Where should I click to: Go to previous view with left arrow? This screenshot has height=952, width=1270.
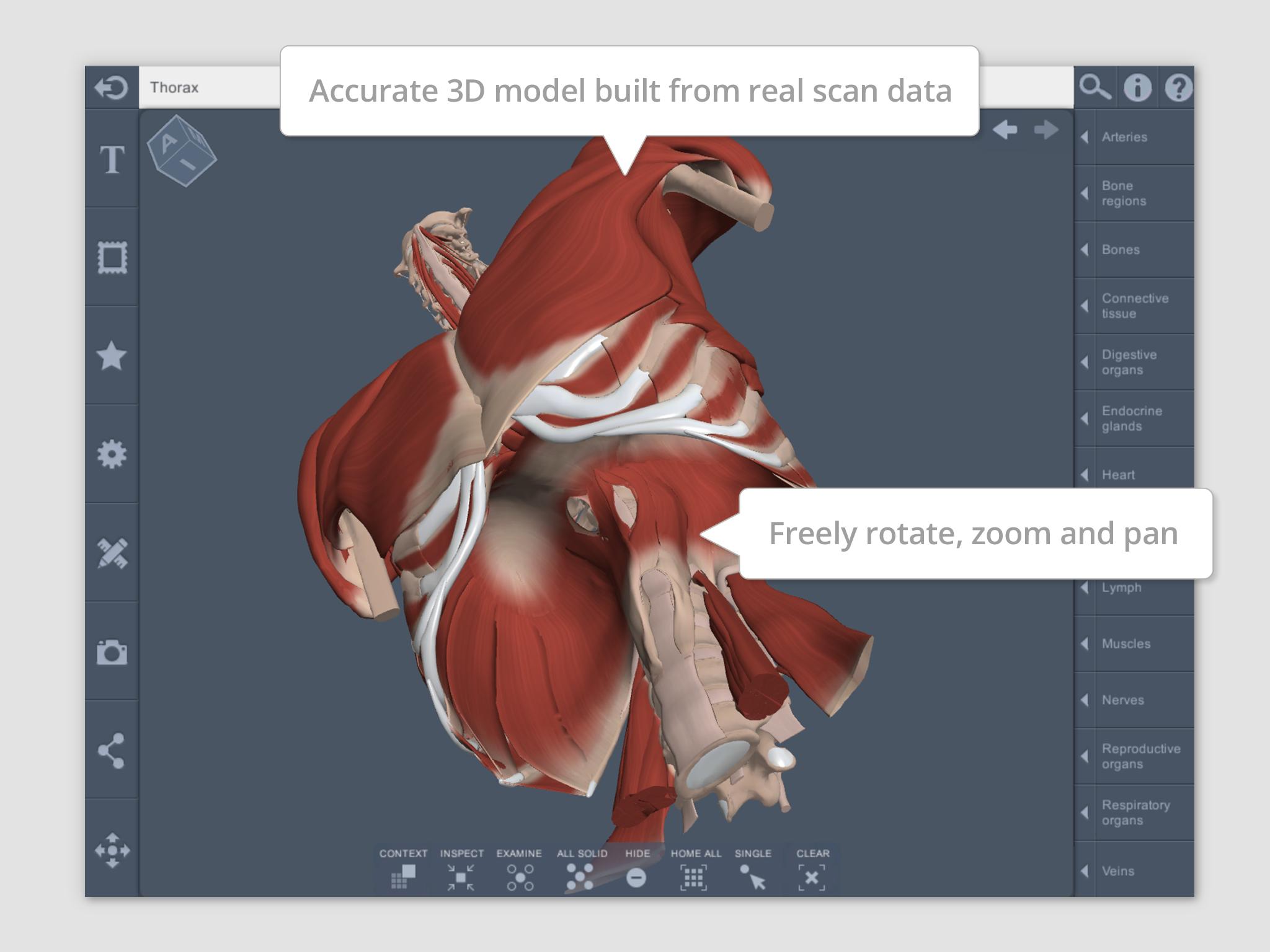pyautogui.click(x=1005, y=130)
